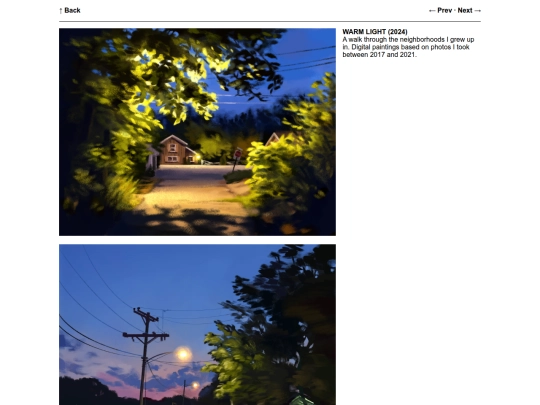Click the utility pole in the second painting
This screenshot has height=405, width=540.
pyautogui.click(x=146, y=356)
